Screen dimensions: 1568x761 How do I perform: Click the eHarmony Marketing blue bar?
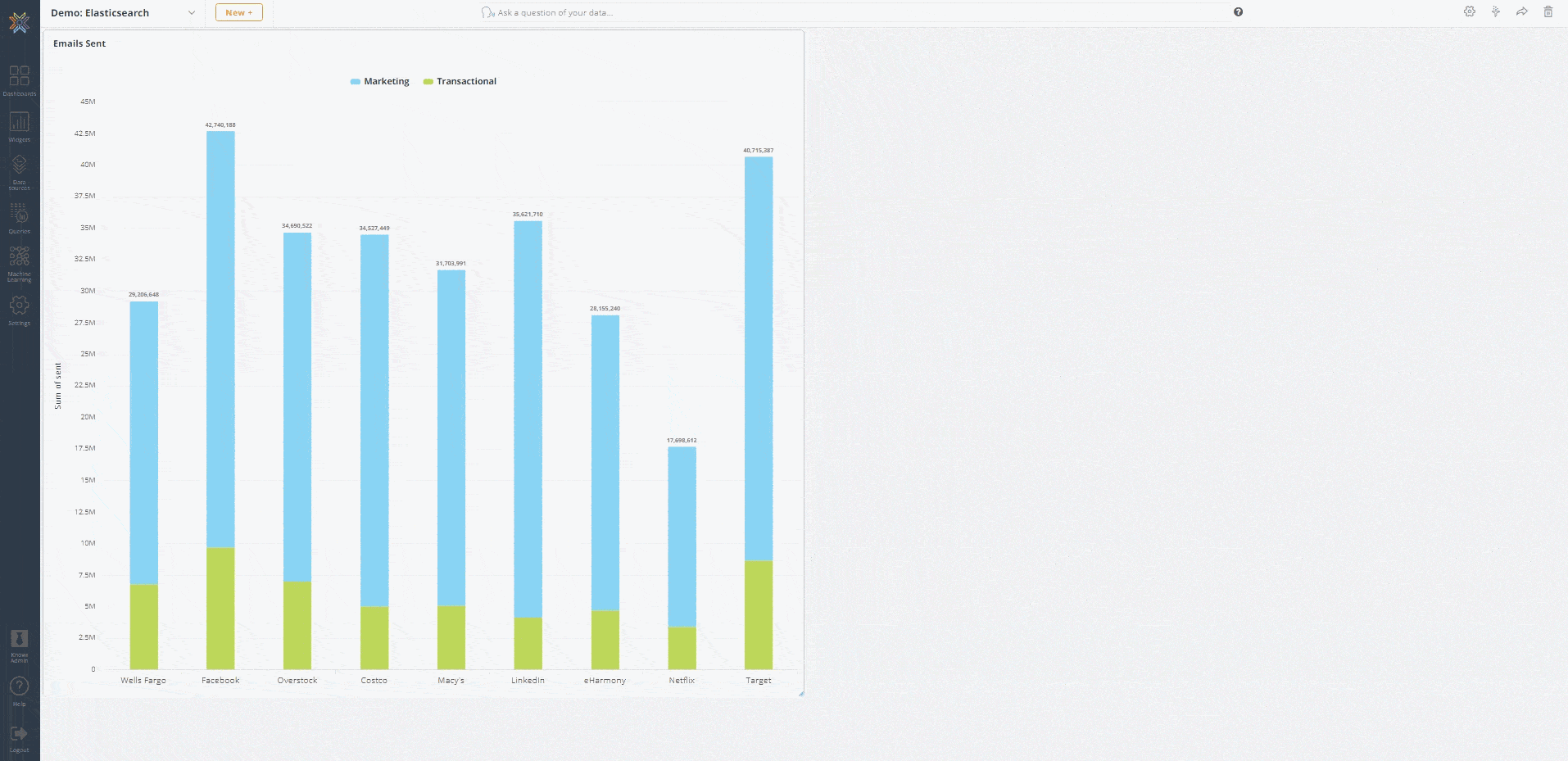click(605, 463)
